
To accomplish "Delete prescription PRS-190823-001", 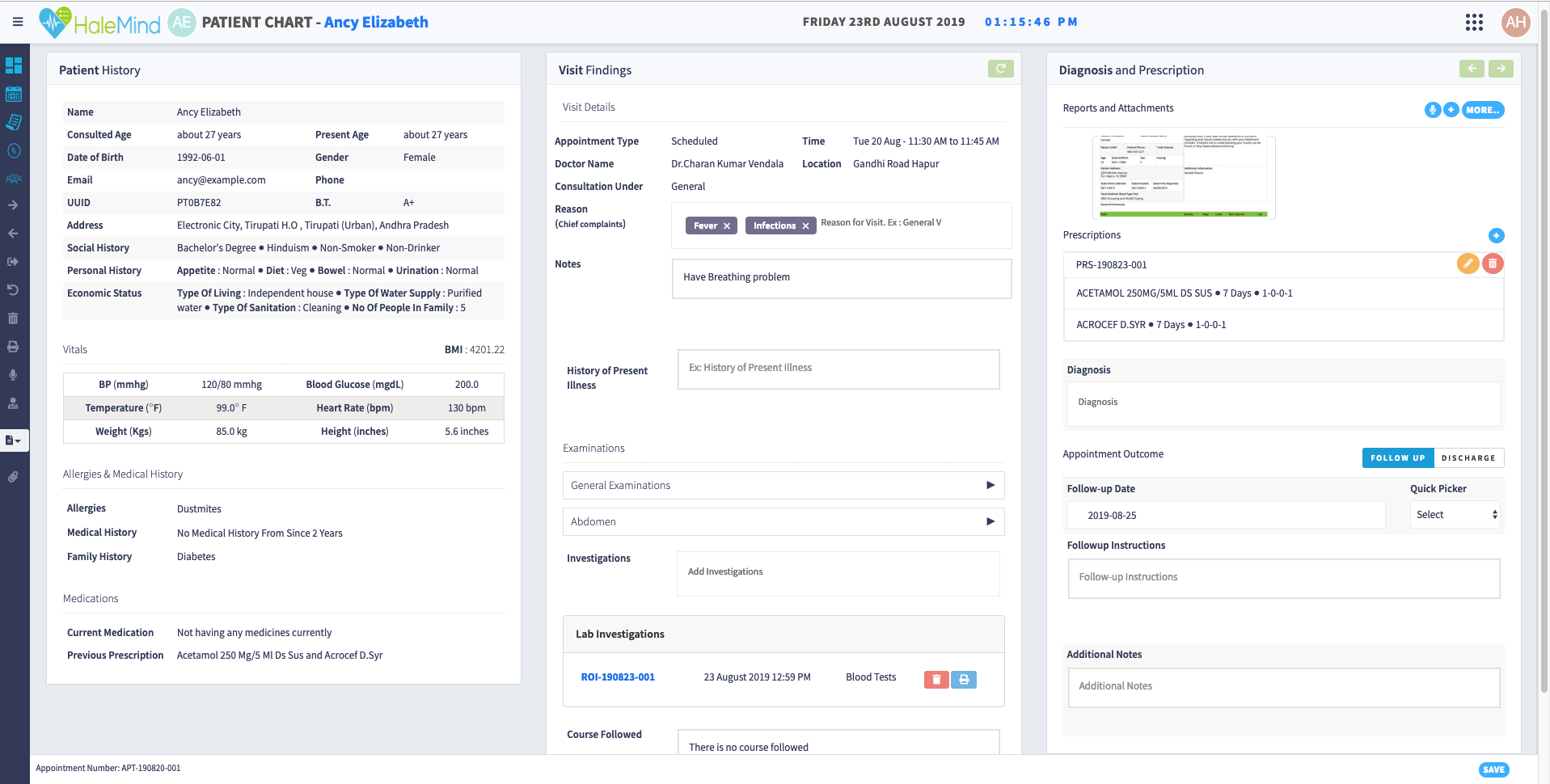I will [x=1493, y=263].
